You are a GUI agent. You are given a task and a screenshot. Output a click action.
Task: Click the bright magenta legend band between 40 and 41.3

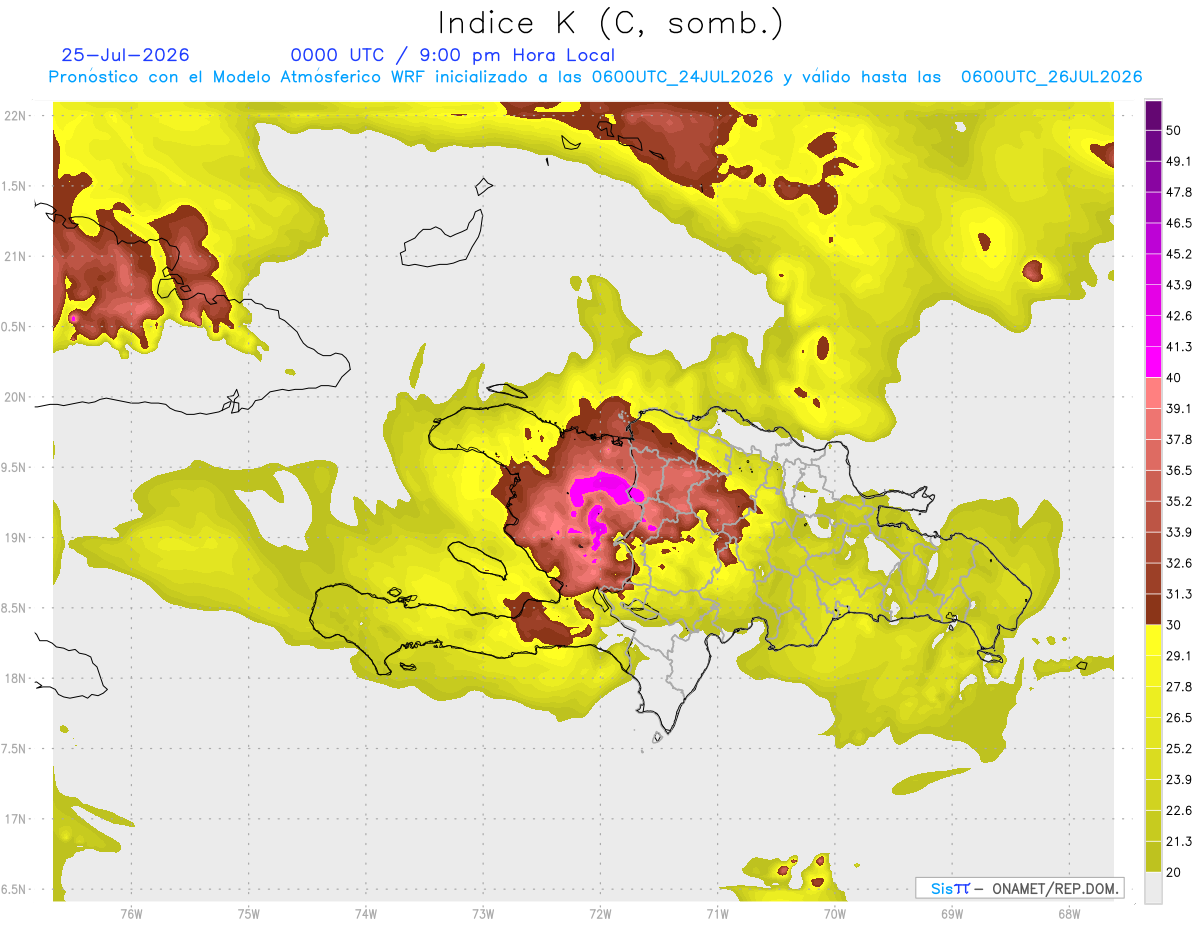coord(1153,362)
